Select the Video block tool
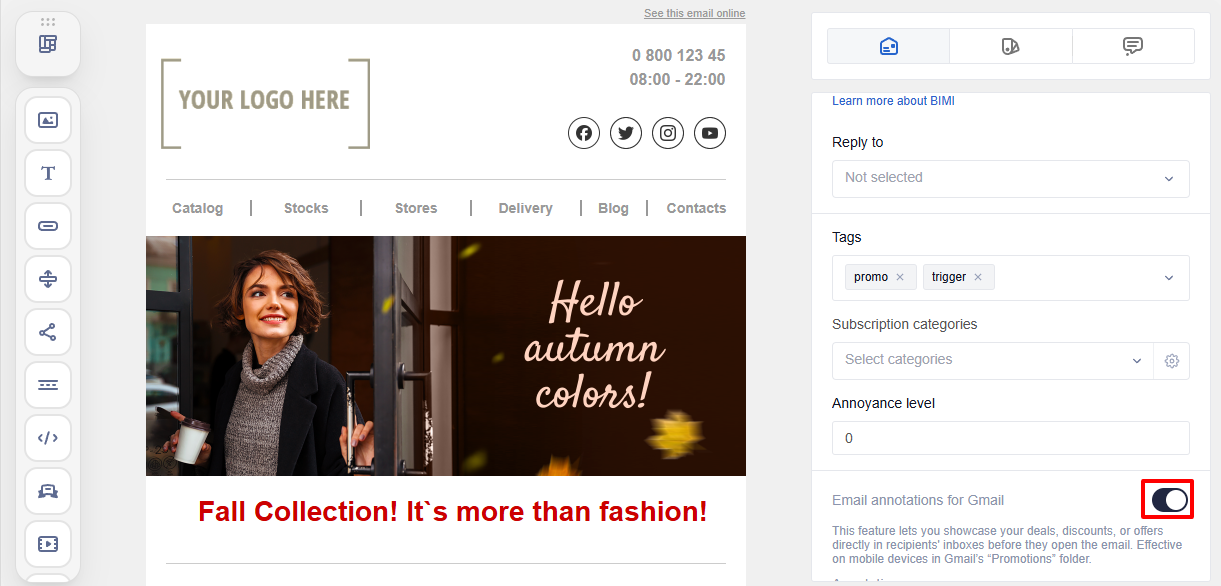 (x=47, y=544)
